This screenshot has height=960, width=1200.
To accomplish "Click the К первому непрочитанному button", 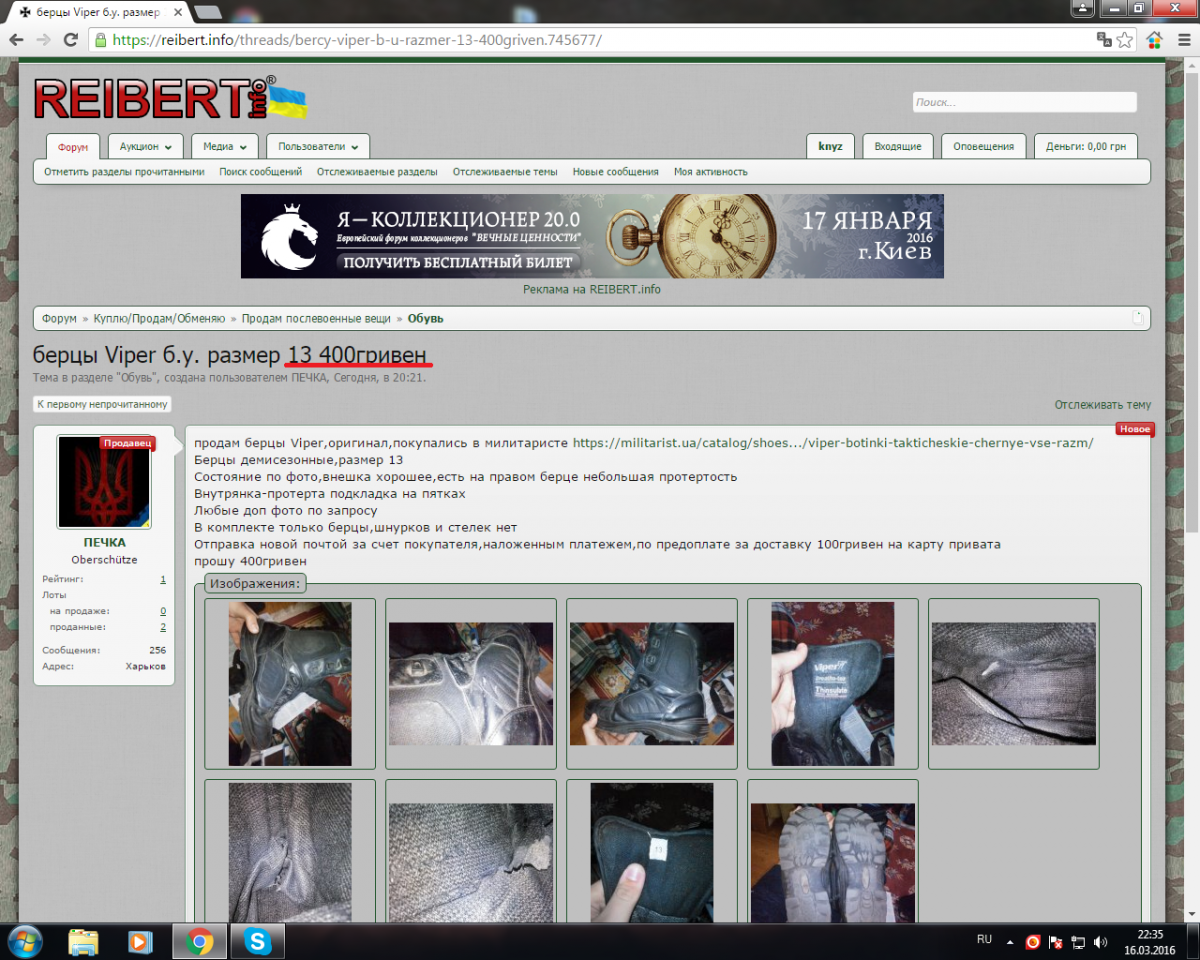I will coord(102,405).
